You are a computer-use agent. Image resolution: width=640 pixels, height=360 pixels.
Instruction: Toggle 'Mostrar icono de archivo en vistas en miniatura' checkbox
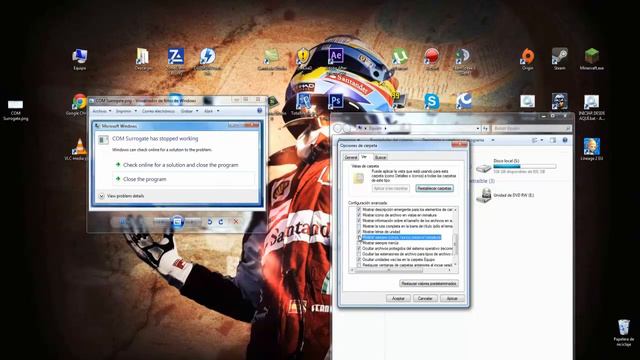359,215
